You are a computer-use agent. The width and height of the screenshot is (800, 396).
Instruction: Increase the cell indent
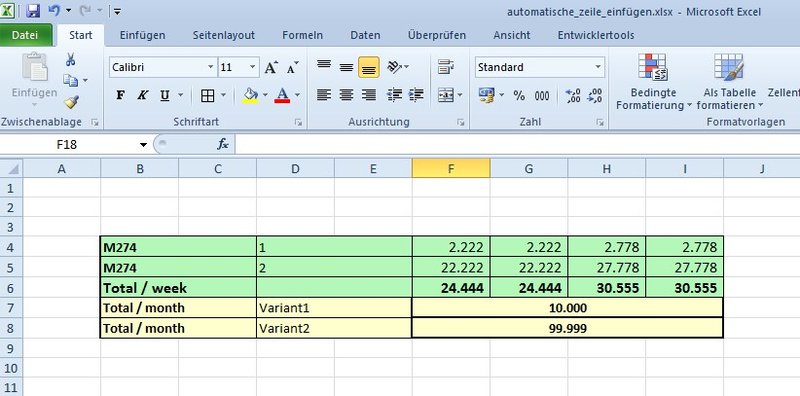(416, 95)
